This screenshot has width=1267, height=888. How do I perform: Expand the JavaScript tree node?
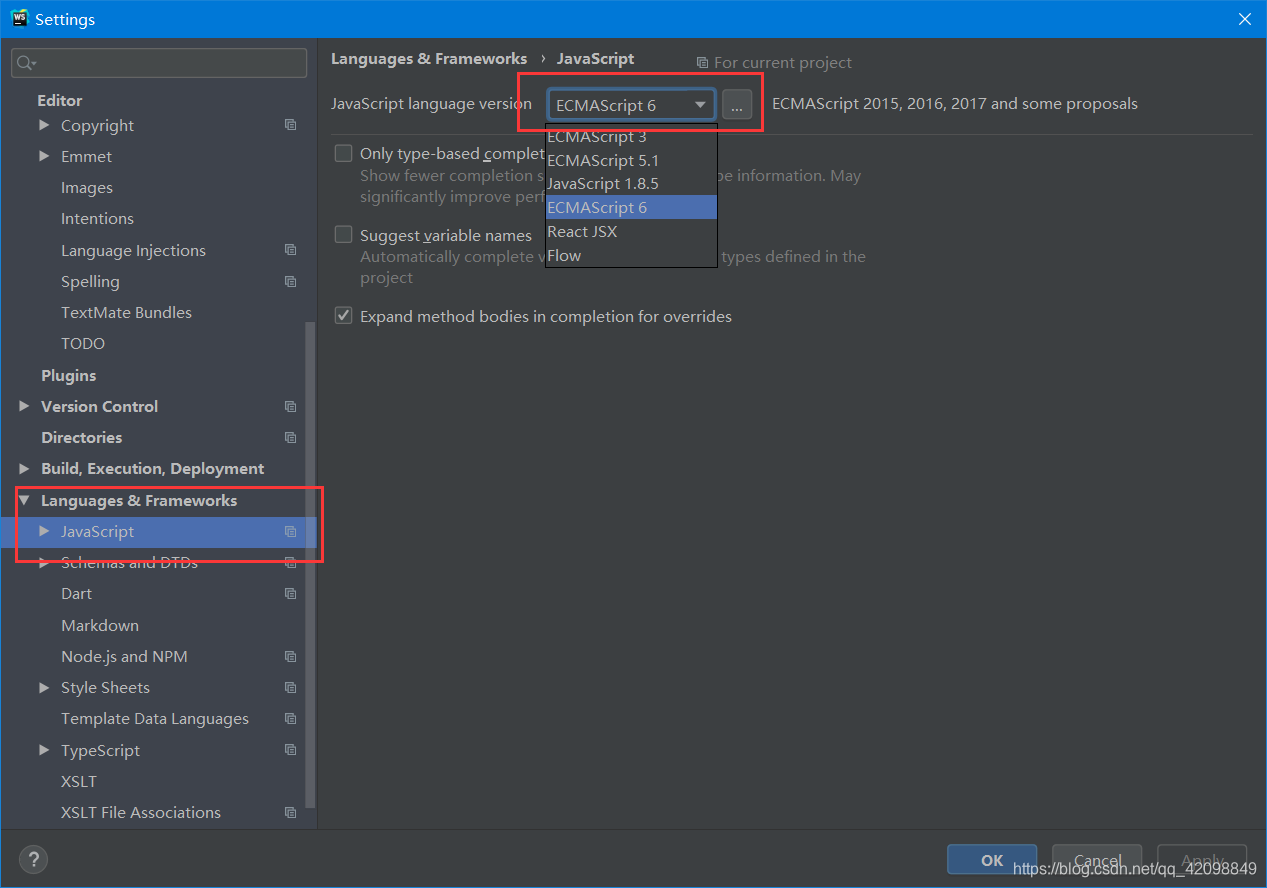44,531
